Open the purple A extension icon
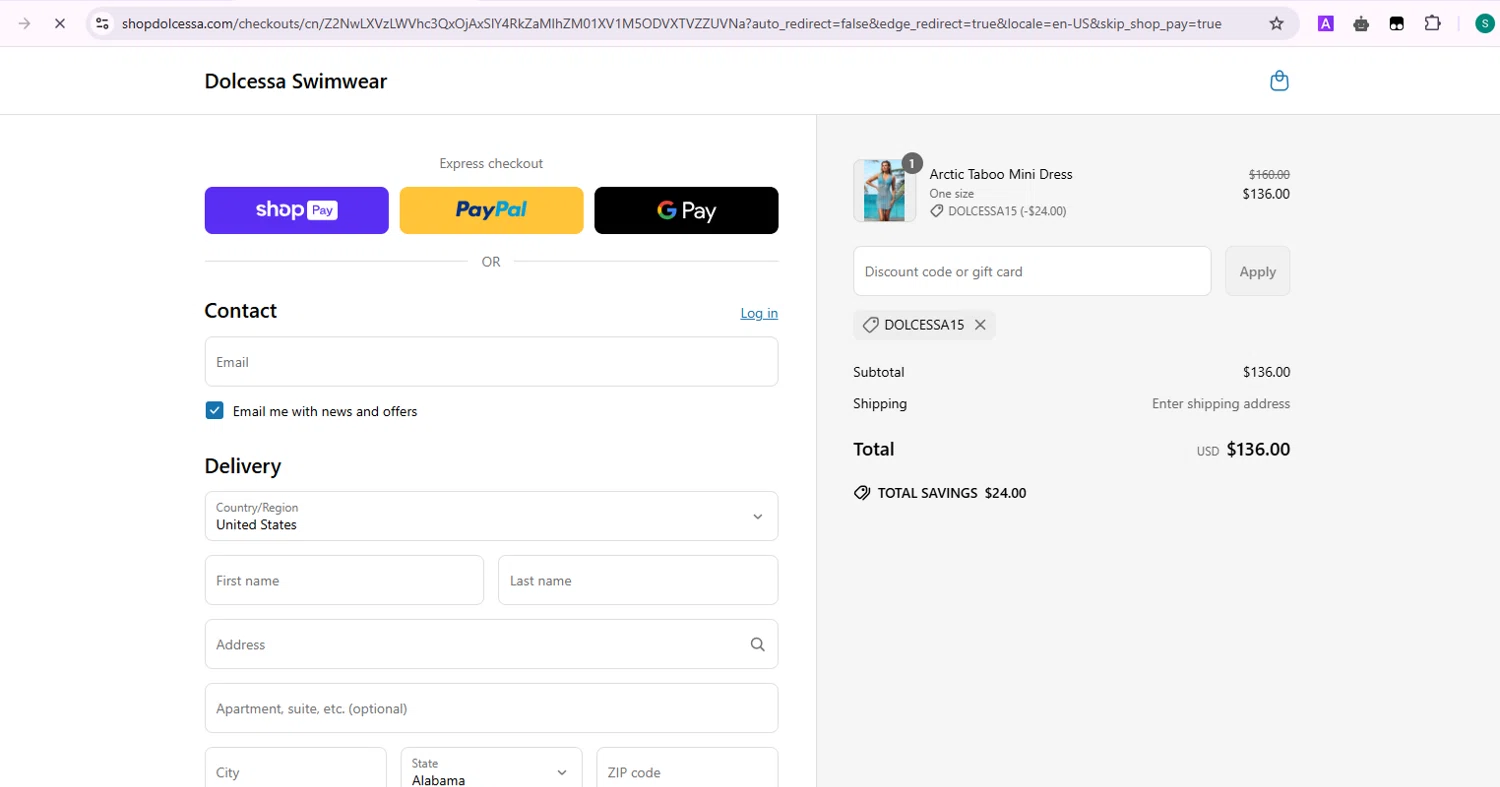 (x=1325, y=23)
